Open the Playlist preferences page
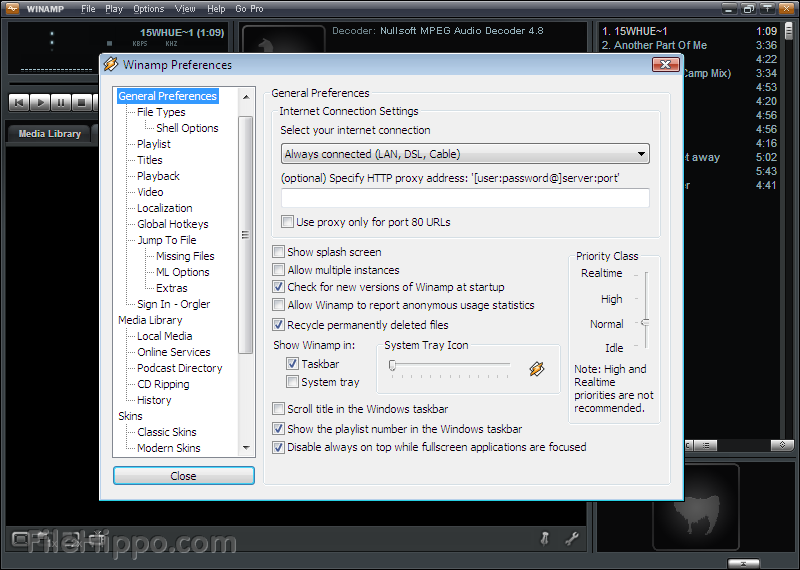Screen dimensions: 800x570 click(154, 144)
